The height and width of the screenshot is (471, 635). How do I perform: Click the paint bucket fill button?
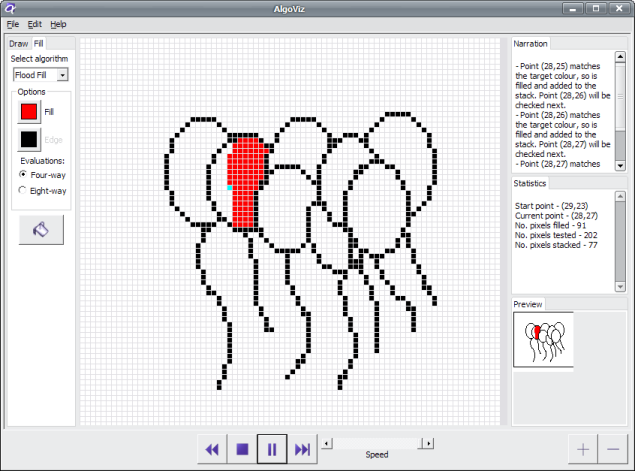(41, 230)
